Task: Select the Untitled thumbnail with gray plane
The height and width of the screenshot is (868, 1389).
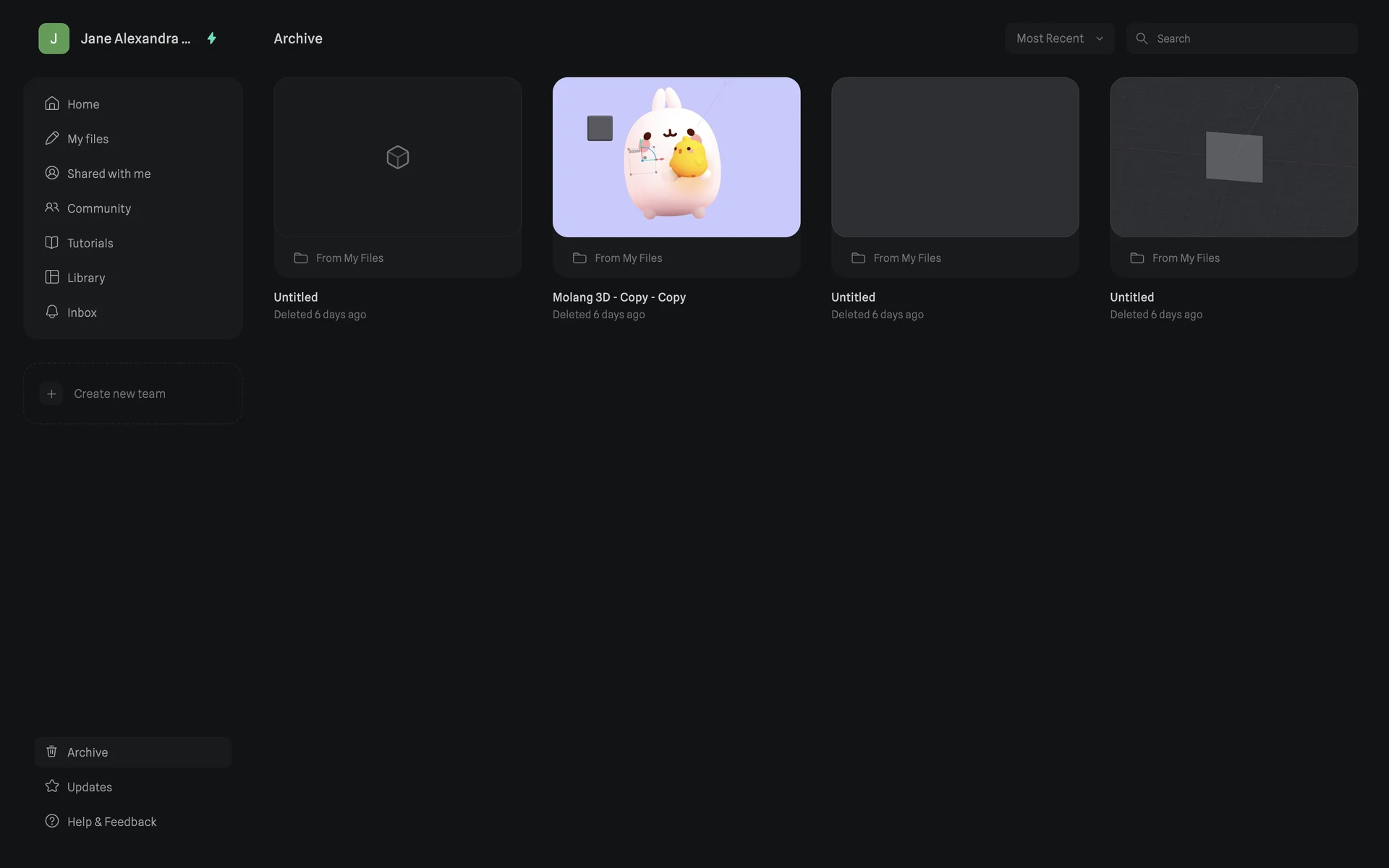Action: [x=1233, y=157]
